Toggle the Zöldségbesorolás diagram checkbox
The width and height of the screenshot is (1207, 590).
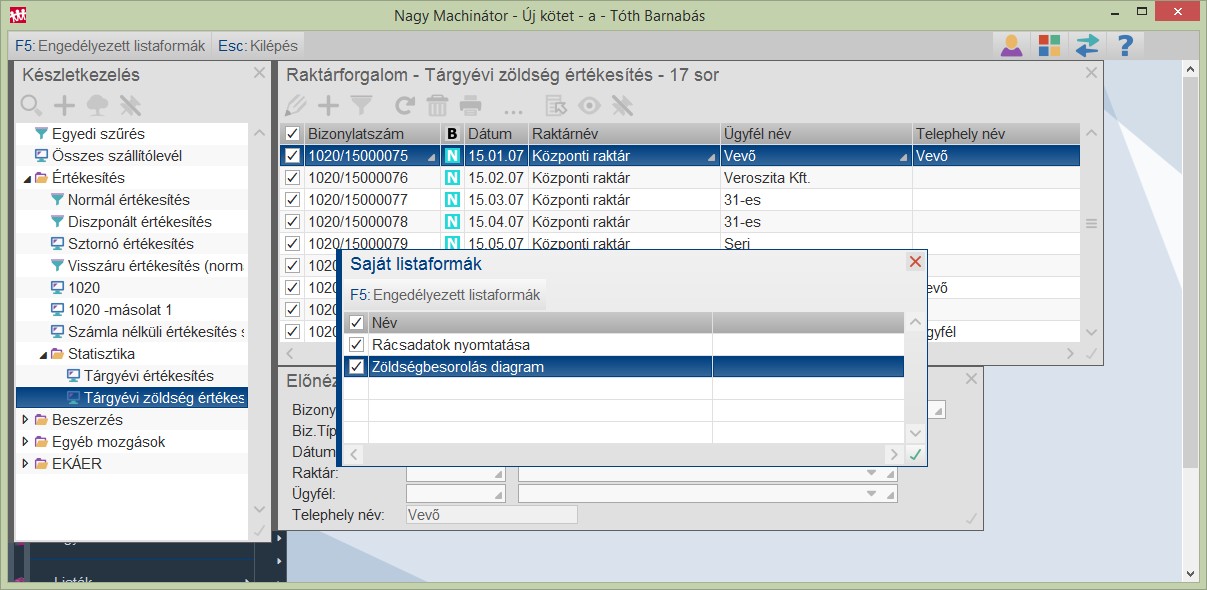(x=356, y=367)
